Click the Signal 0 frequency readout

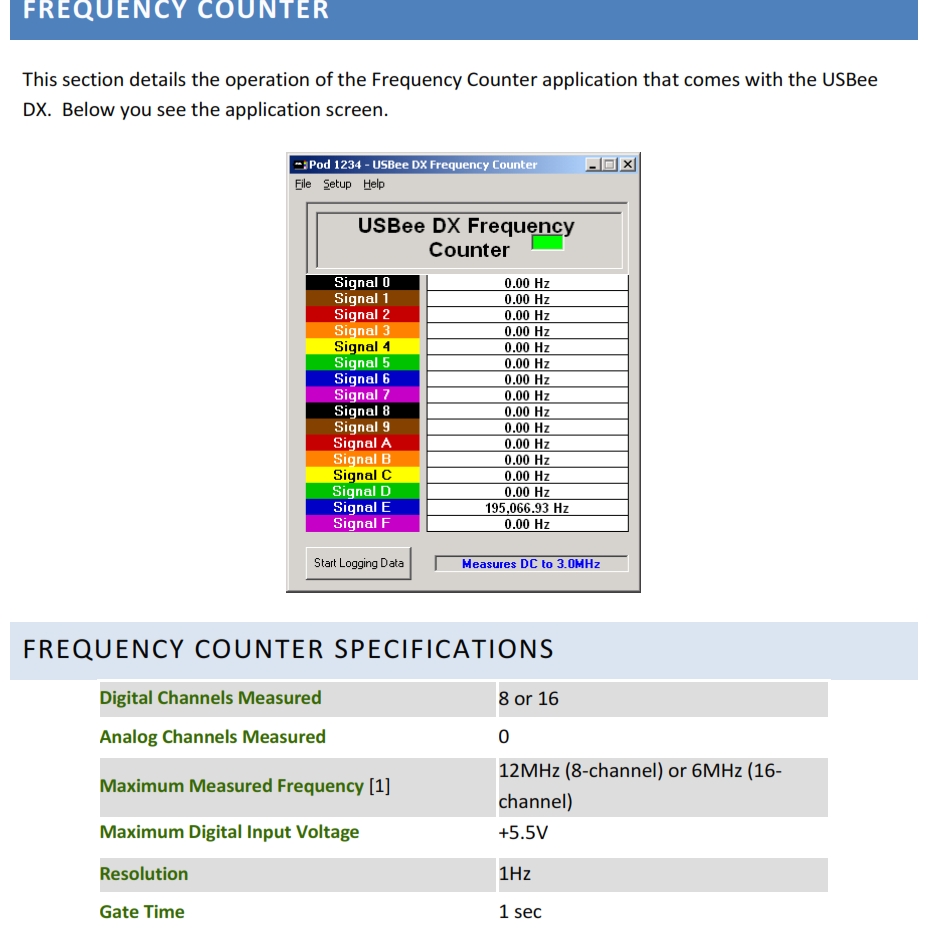point(527,283)
